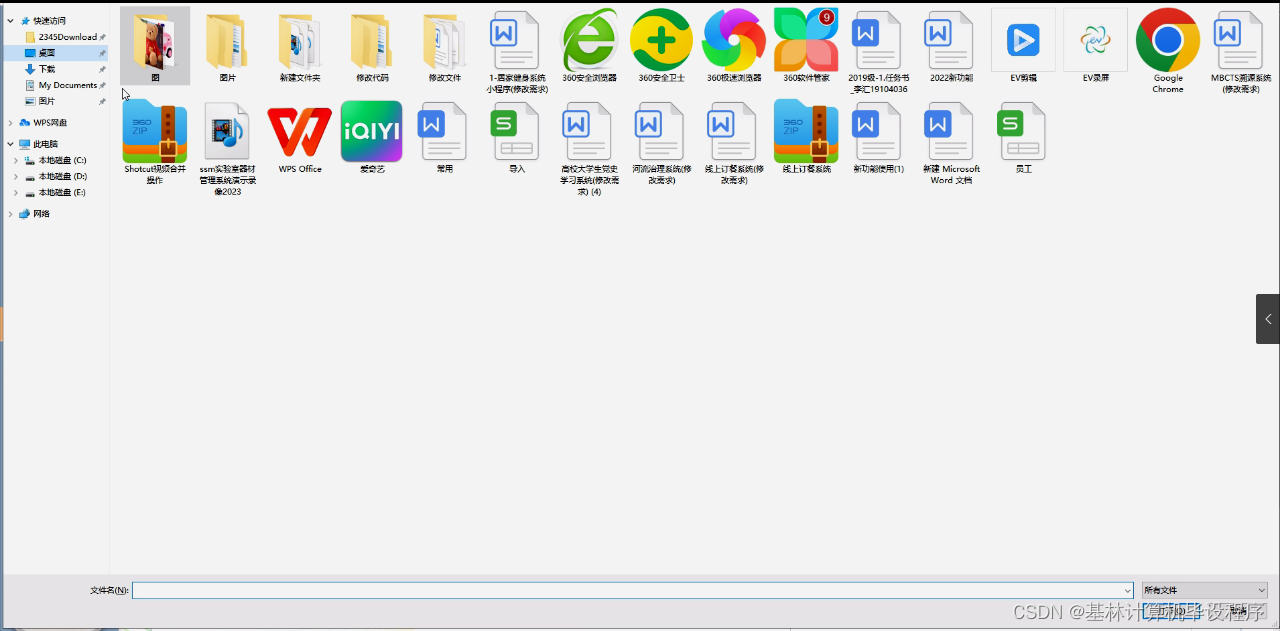Click the 360安全浏览器 shortcut icon
The image size is (1280, 631).
[589, 45]
